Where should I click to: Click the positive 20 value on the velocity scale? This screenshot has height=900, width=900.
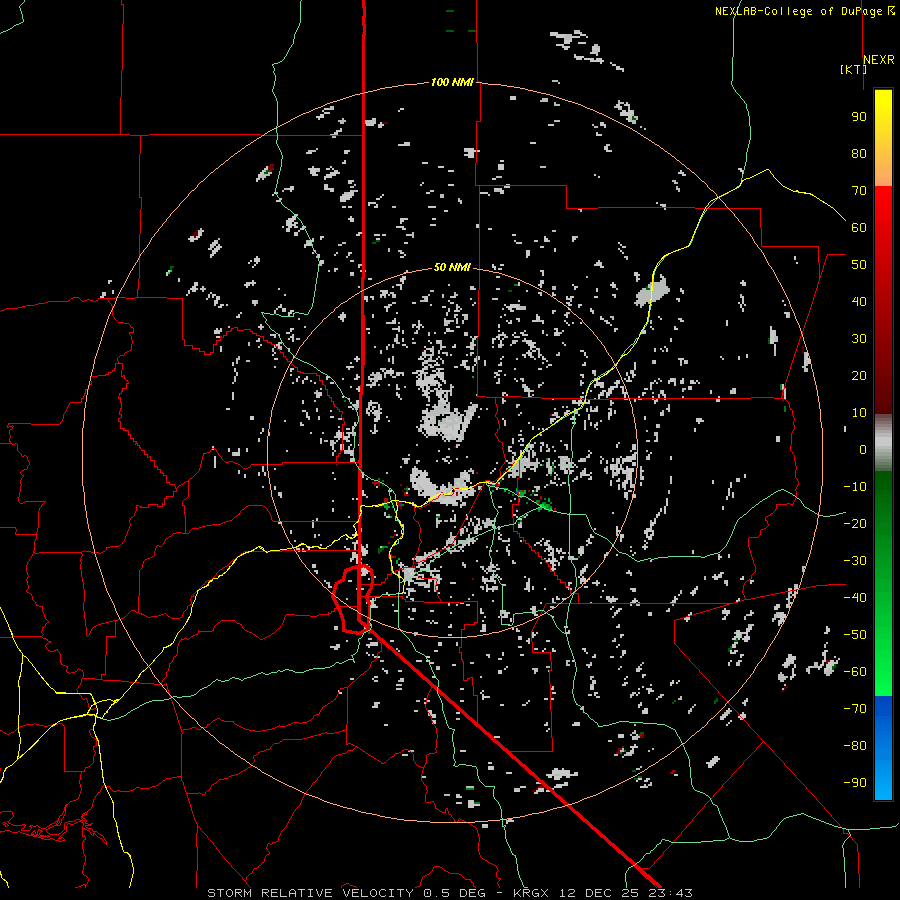tap(859, 375)
